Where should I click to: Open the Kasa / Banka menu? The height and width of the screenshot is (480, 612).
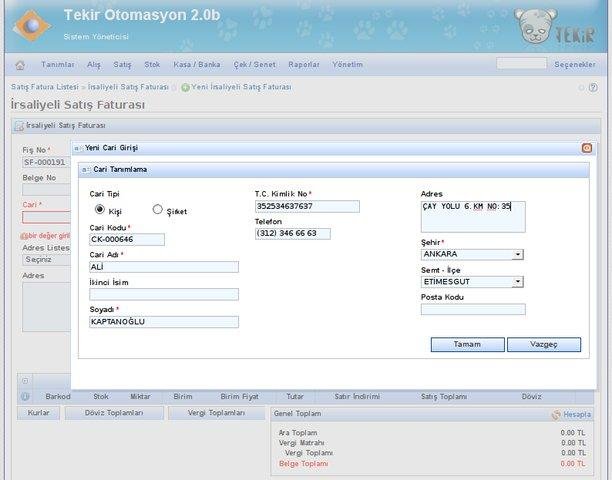pos(197,65)
